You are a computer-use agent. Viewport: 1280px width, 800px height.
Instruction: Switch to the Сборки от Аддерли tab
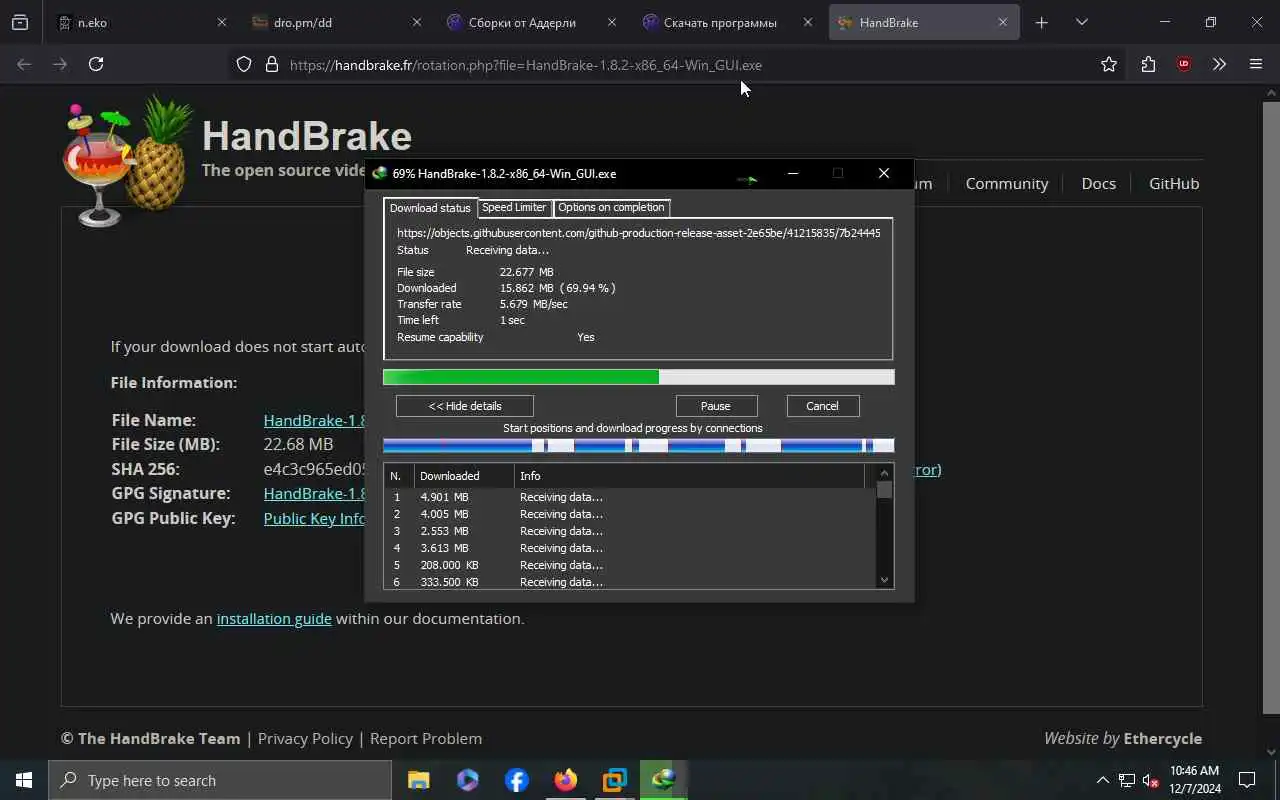(530, 22)
